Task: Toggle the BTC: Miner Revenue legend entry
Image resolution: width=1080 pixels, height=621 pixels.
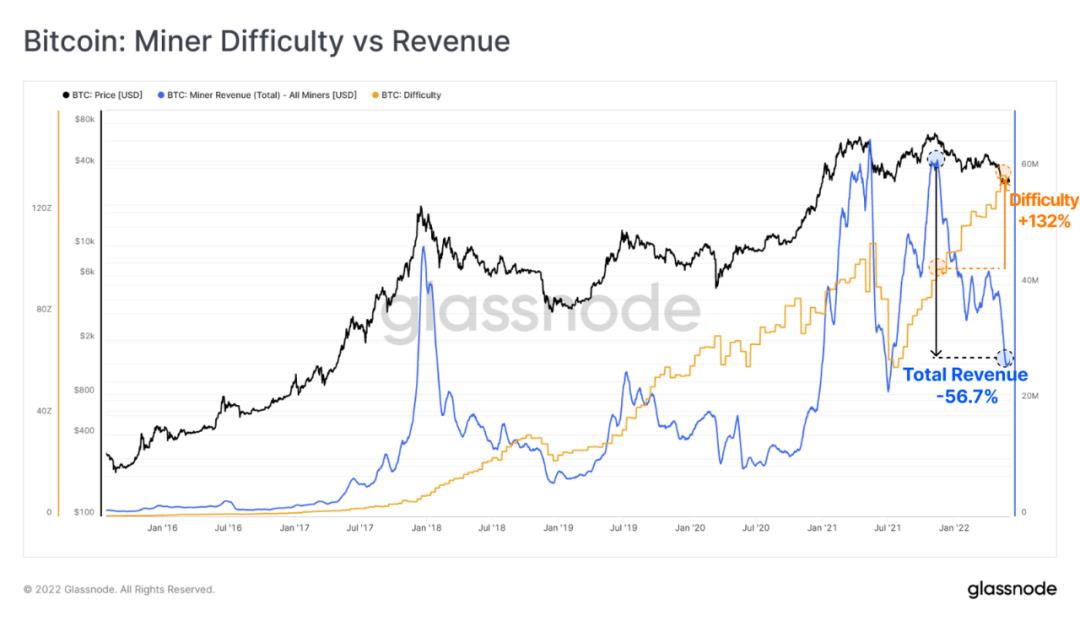Action: (257, 95)
